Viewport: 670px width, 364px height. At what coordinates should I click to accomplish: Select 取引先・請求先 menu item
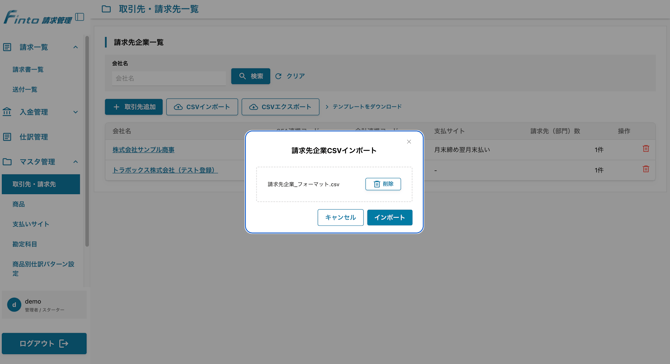coord(41,184)
